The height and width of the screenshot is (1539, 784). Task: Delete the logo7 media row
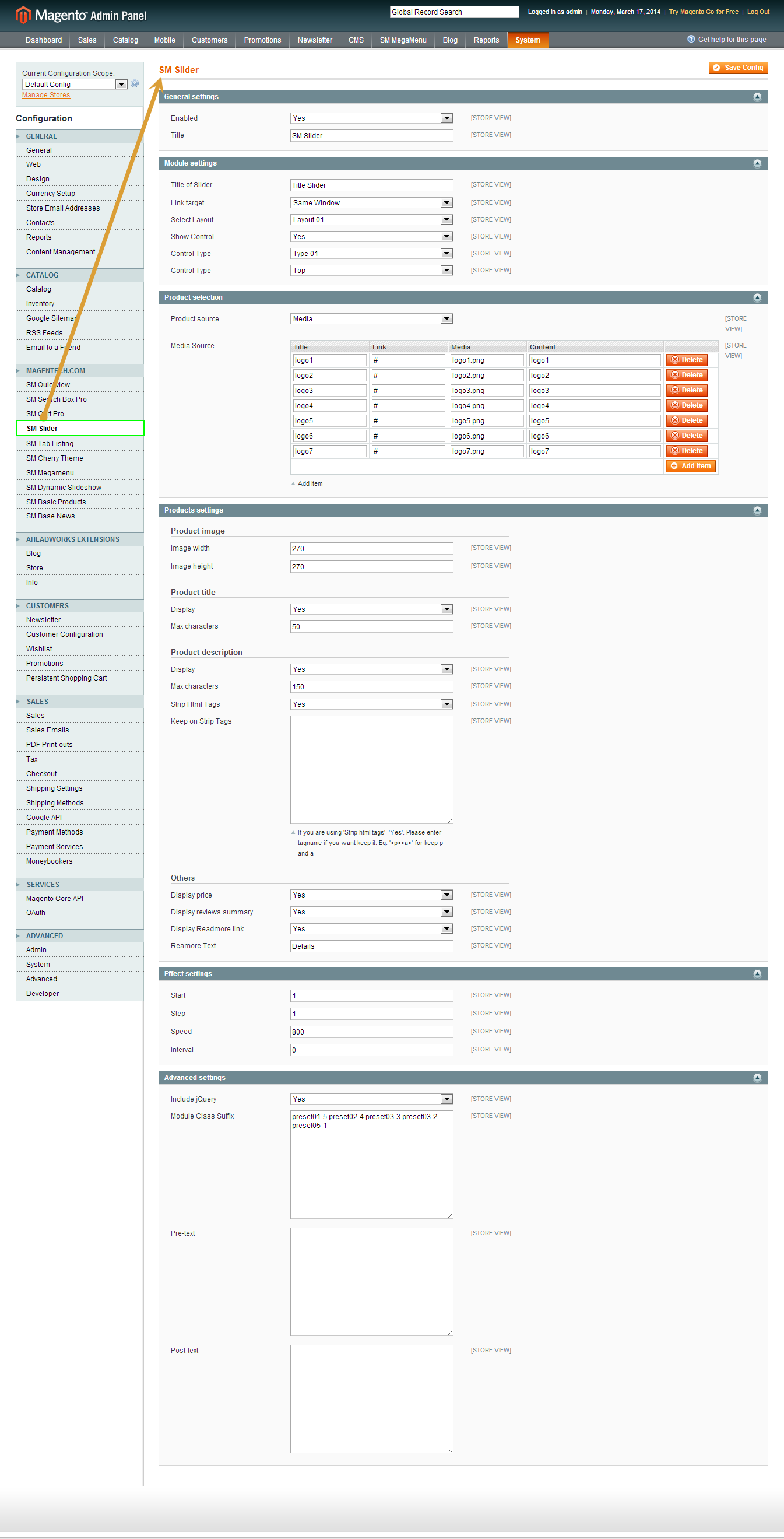click(687, 450)
